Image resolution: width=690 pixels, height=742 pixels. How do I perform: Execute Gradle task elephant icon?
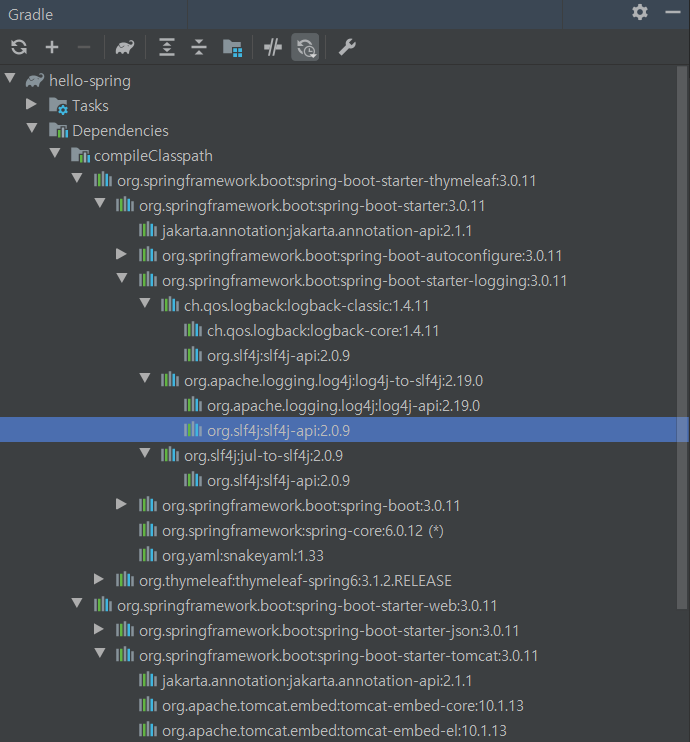125,47
